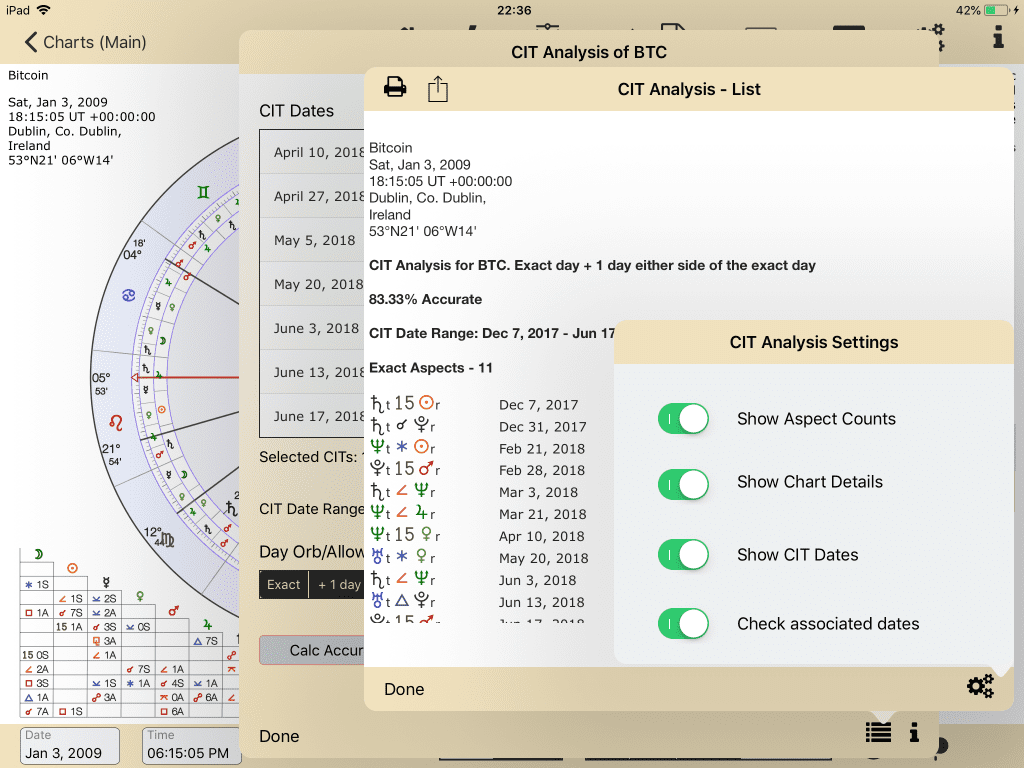
Task: Tap the Wi-Fi status icon
Action: [x=44, y=10]
